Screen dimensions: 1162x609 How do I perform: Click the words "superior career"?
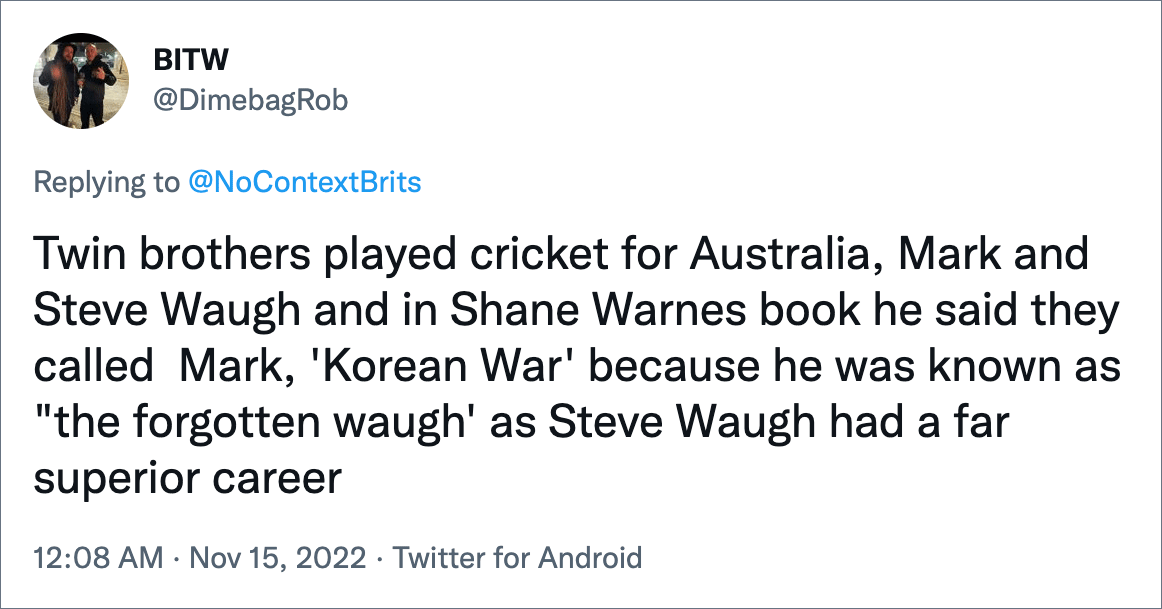pos(187,479)
